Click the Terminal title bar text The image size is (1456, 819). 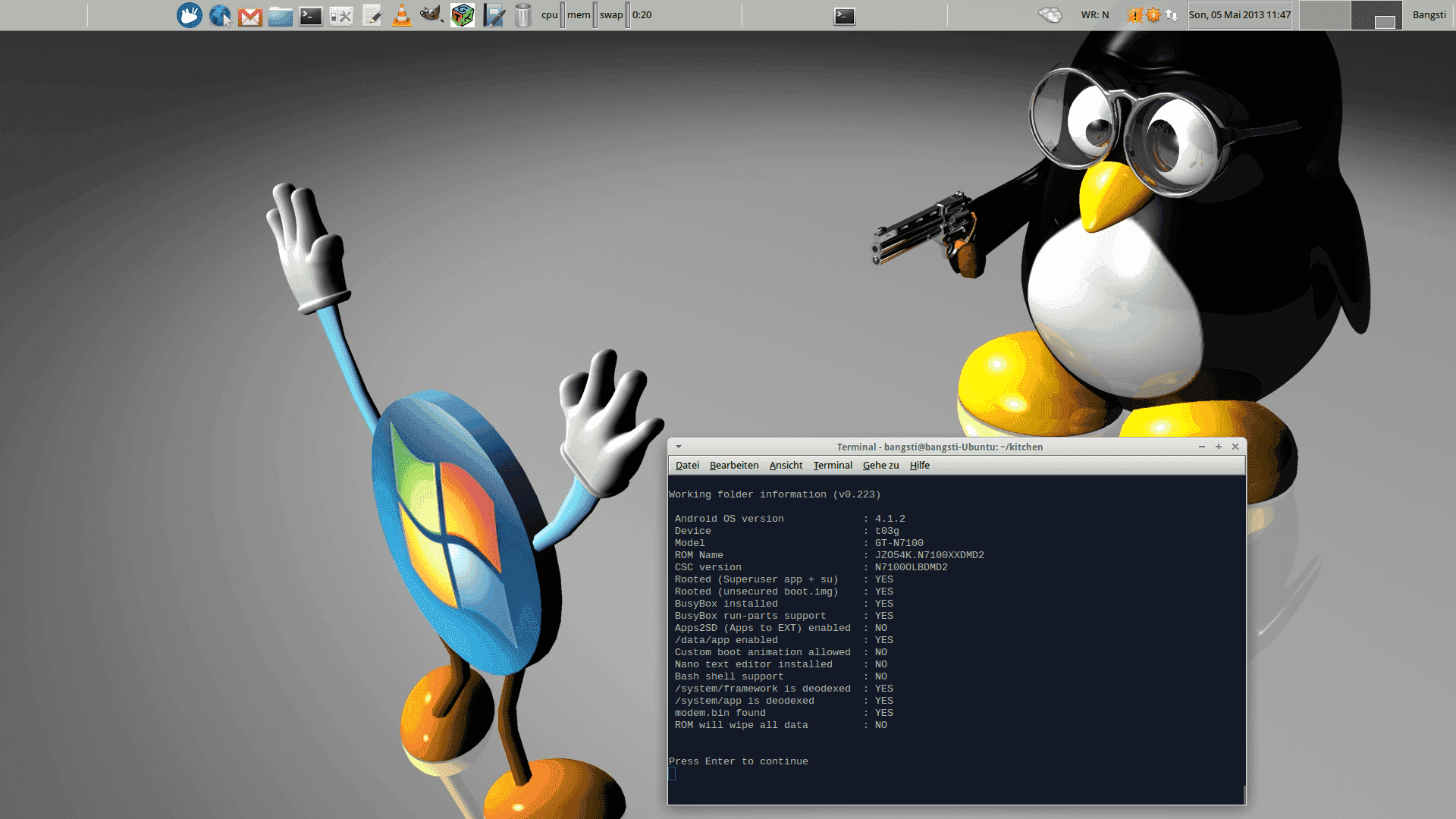[x=940, y=447]
